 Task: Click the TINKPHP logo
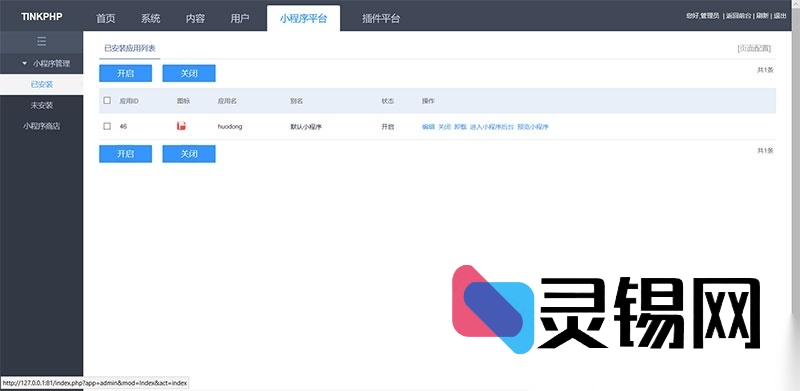pos(42,17)
